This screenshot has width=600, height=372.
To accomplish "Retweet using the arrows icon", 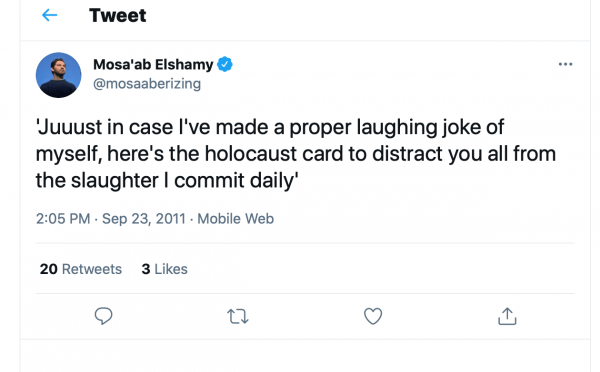I will 238,317.
